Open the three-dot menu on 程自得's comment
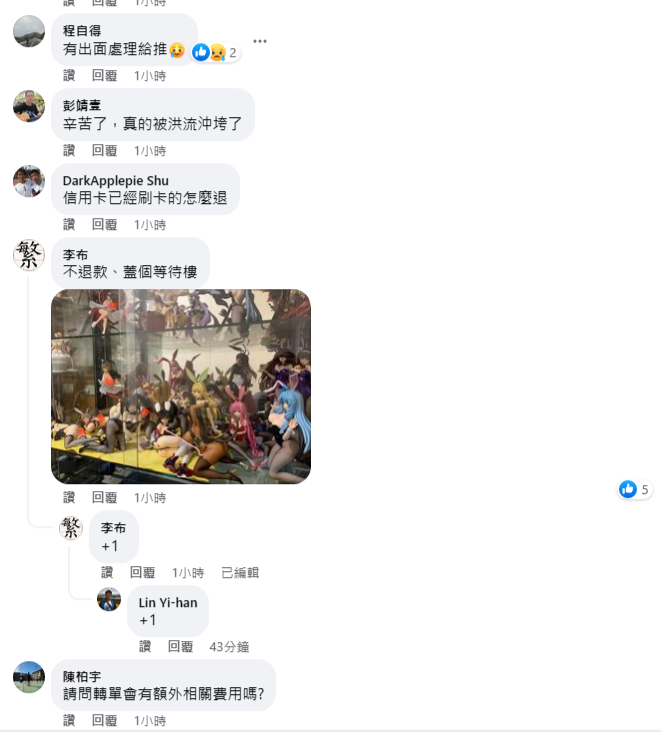The width and height of the screenshot is (661, 736). pyautogui.click(x=260, y=41)
